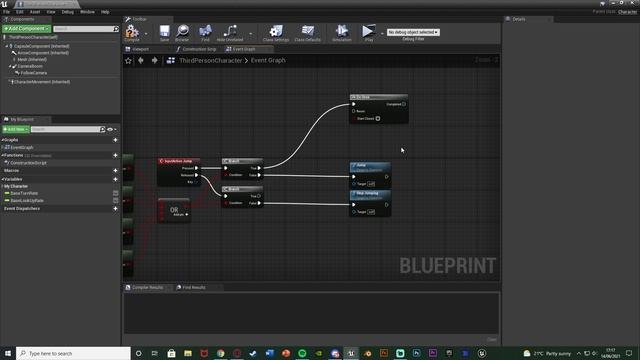640x360 pixels.
Task: Open the Edit menu
Action: pos(20,12)
